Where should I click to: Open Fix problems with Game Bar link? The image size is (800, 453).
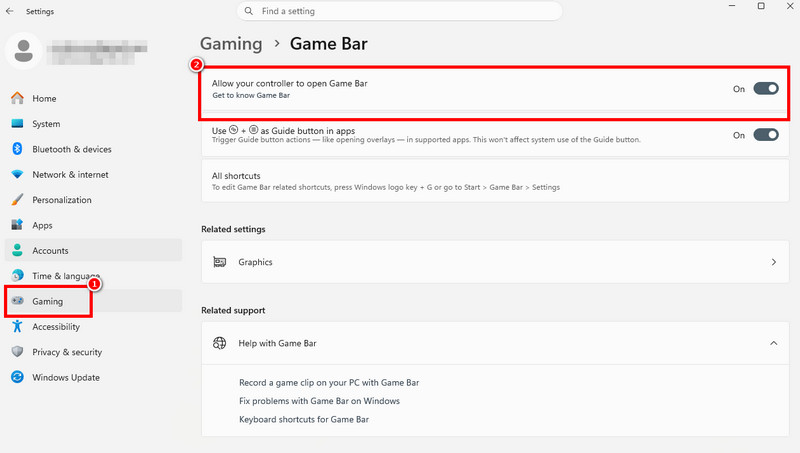click(x=319, y=401)
